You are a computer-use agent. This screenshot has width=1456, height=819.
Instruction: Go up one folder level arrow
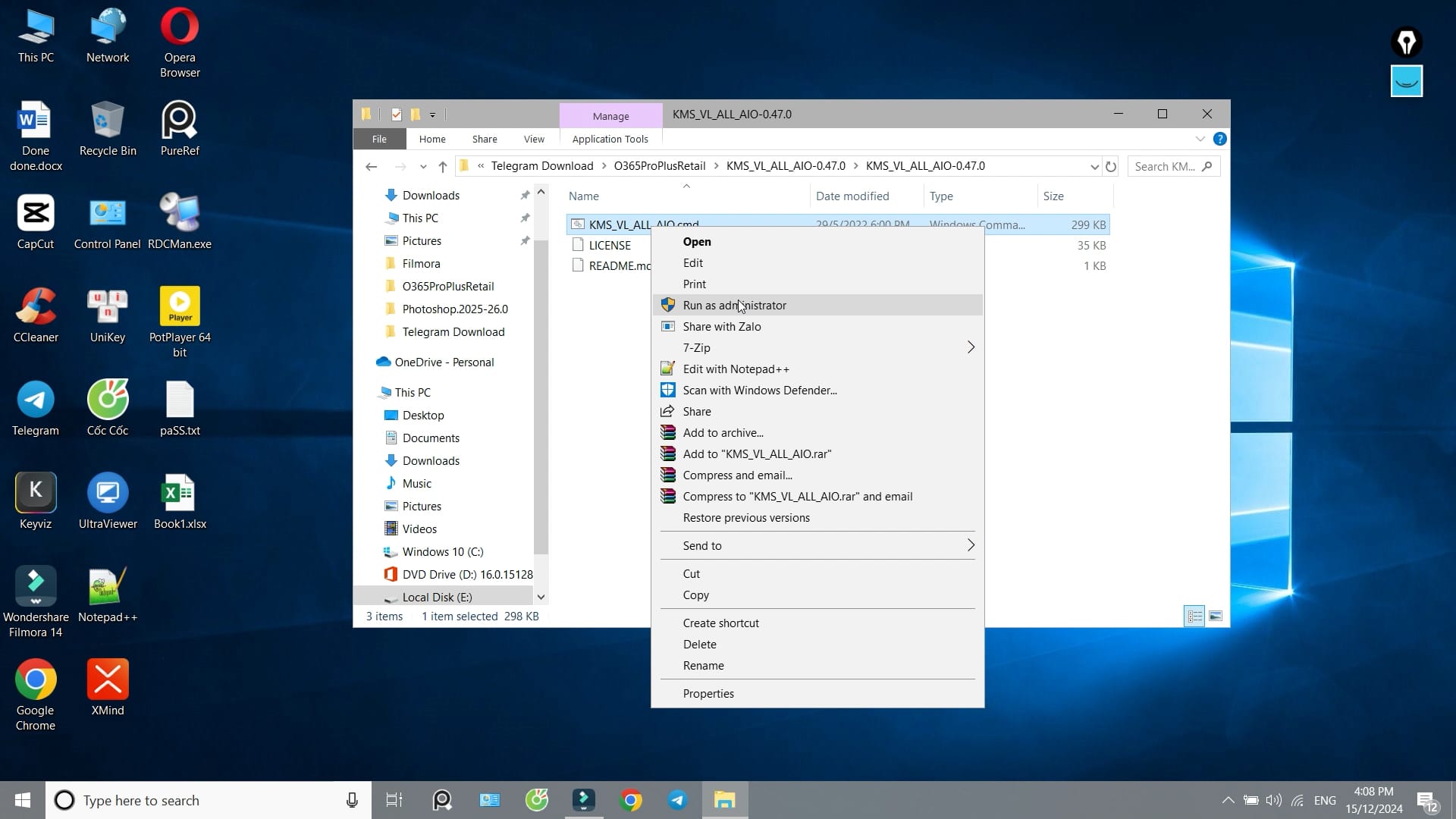443,166
